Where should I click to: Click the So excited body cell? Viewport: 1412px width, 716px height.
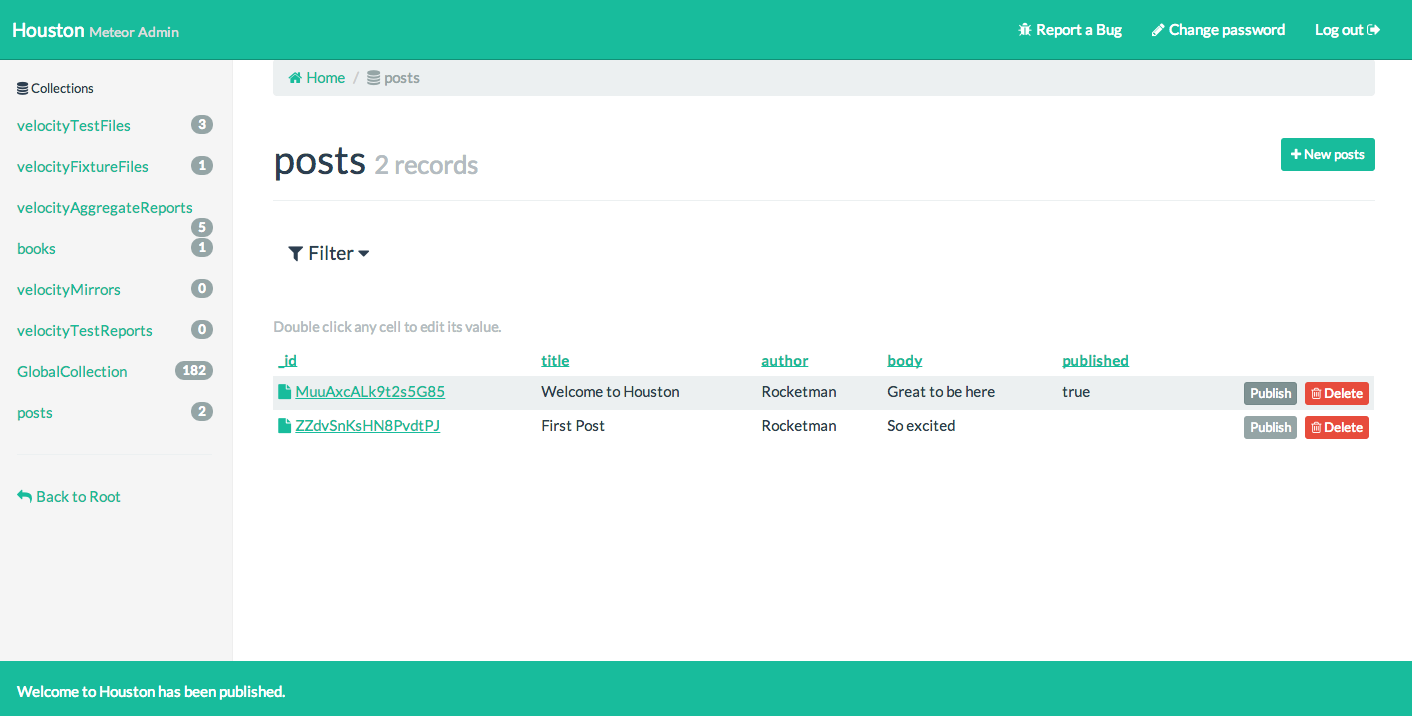pyautogui.click(x=921, y=426)
